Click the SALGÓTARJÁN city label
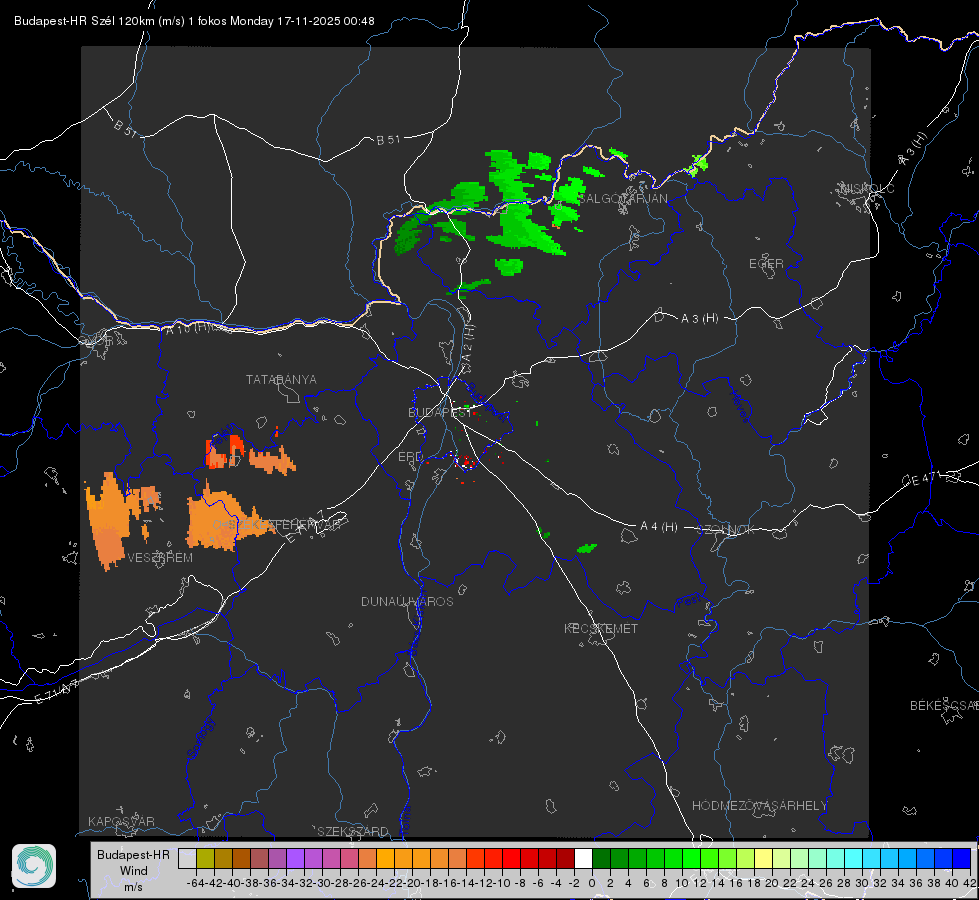This screenshot has height=900, width=979. 623,199
